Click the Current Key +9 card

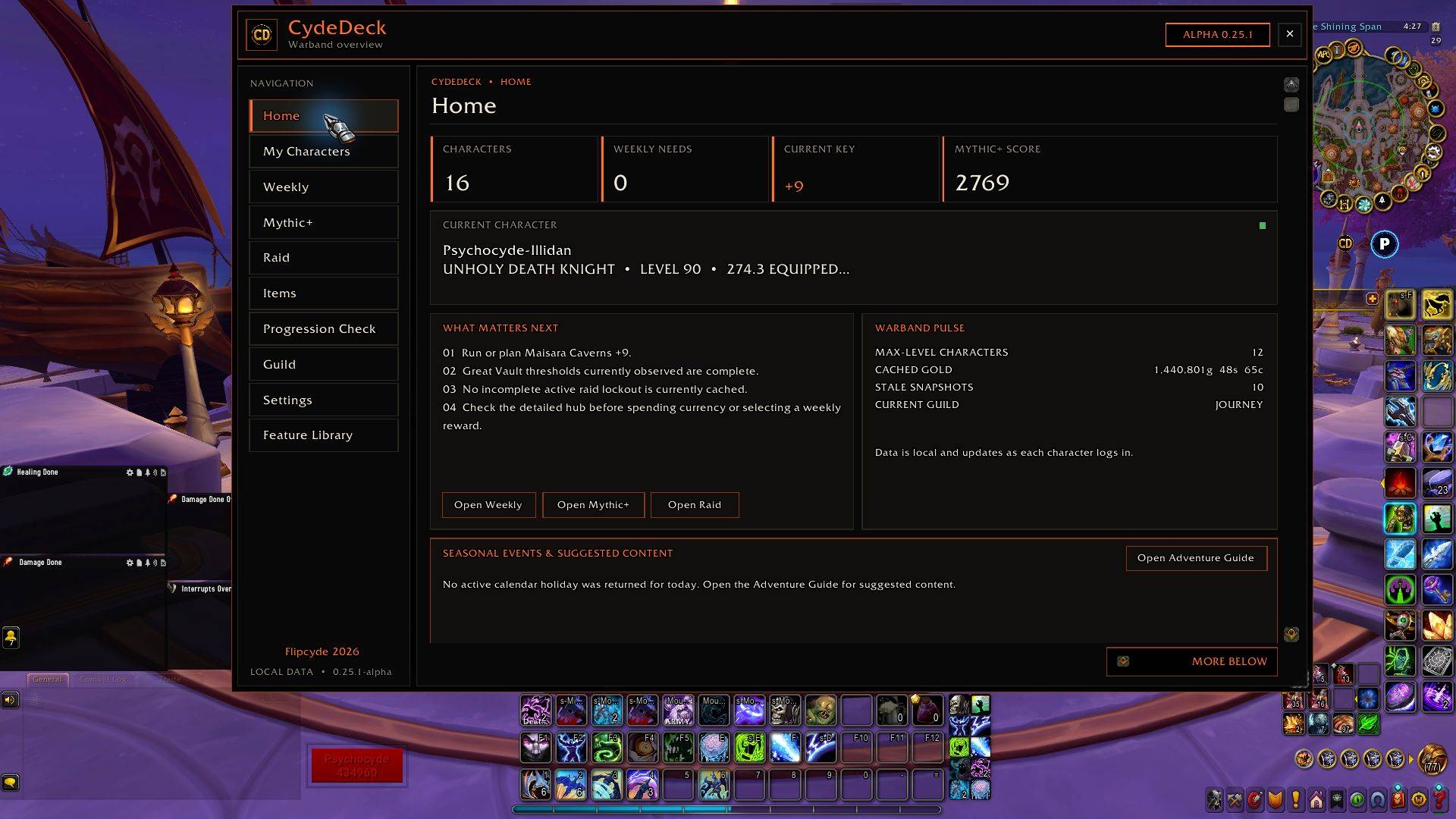click(855, 169)
